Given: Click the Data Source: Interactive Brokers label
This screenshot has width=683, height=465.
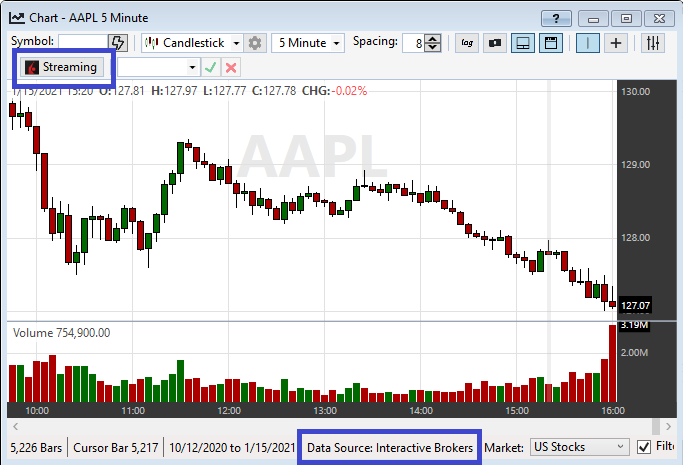Looking at the screenshot, I should (x=390, y=448).
